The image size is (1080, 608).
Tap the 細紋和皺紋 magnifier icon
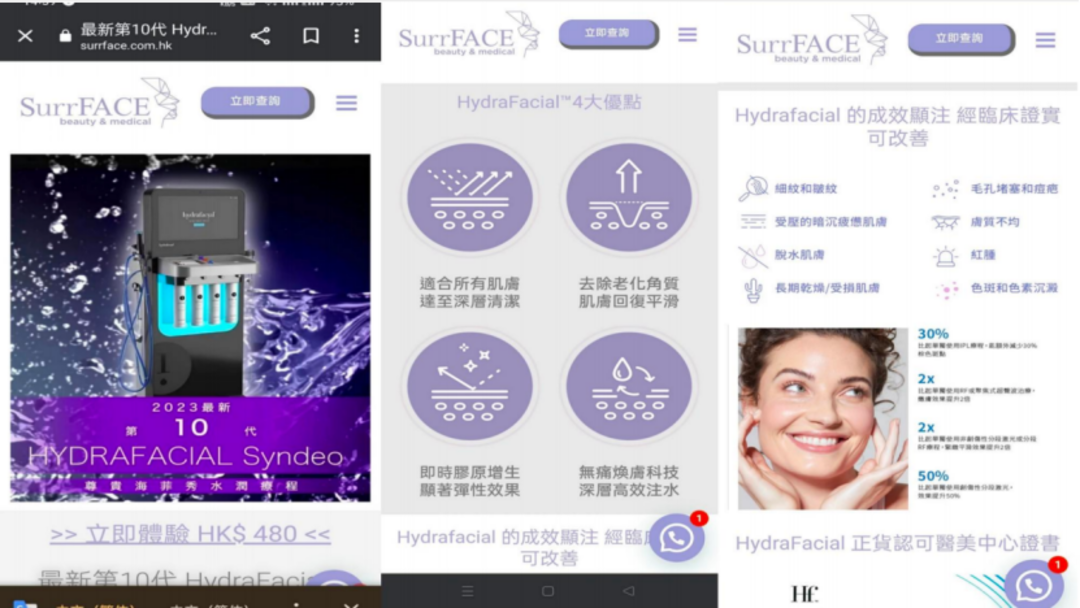coord(753,188)
